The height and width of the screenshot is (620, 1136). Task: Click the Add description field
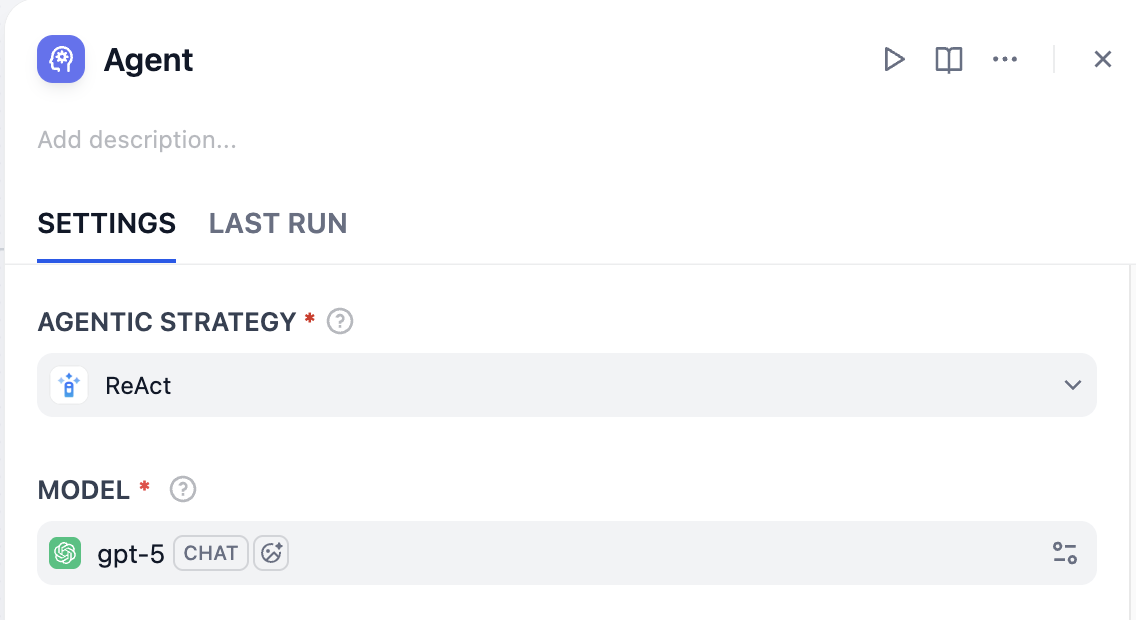(137, 140)
